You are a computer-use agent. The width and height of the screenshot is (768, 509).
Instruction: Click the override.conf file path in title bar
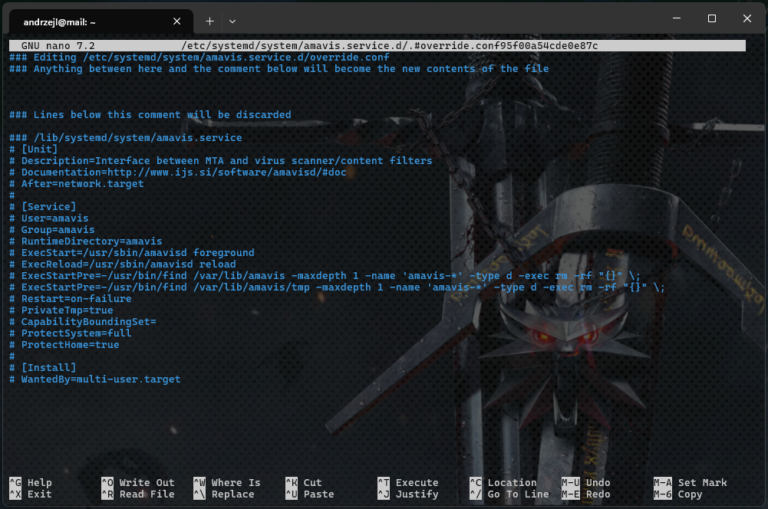click(x=389, y=46)
